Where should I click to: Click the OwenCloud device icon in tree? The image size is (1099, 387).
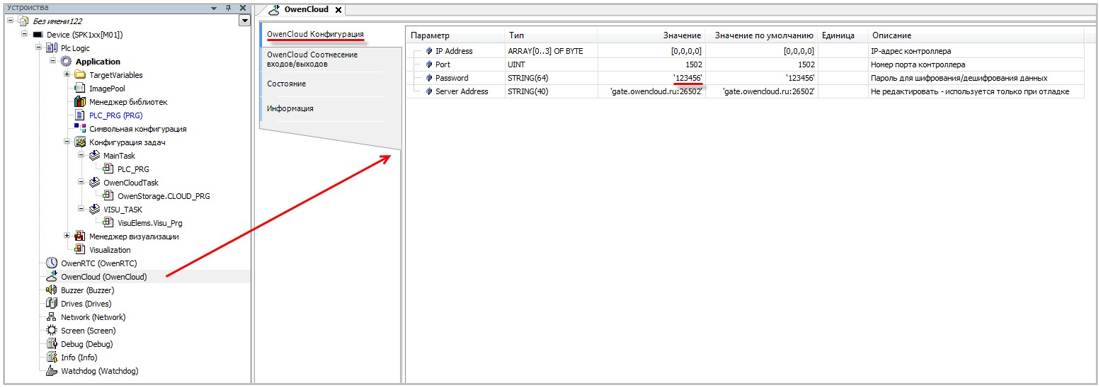(50, 277)
